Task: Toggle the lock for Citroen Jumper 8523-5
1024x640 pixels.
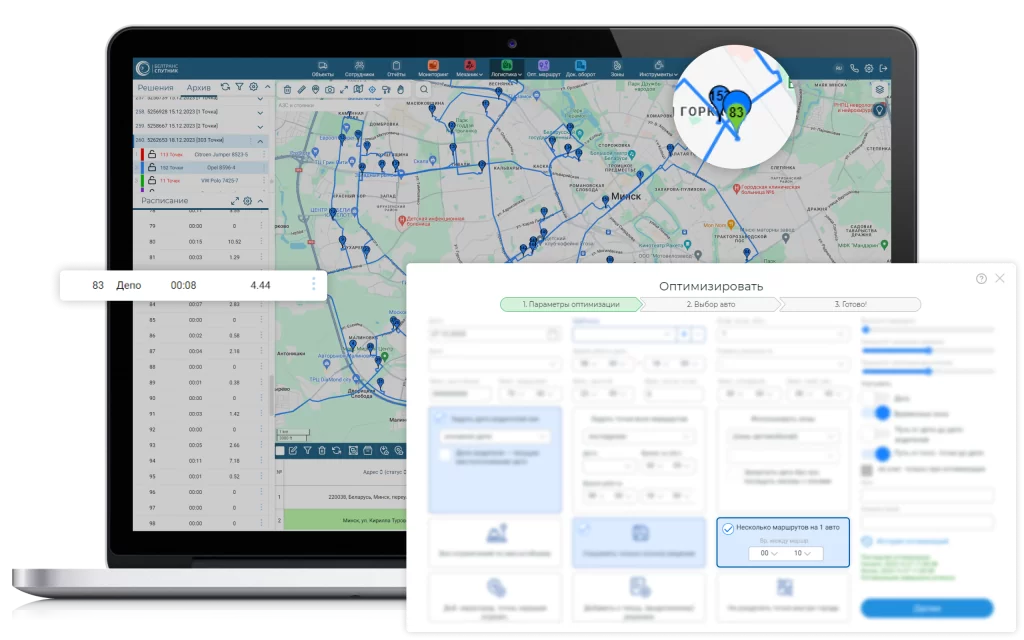Action: click(152, 155)
